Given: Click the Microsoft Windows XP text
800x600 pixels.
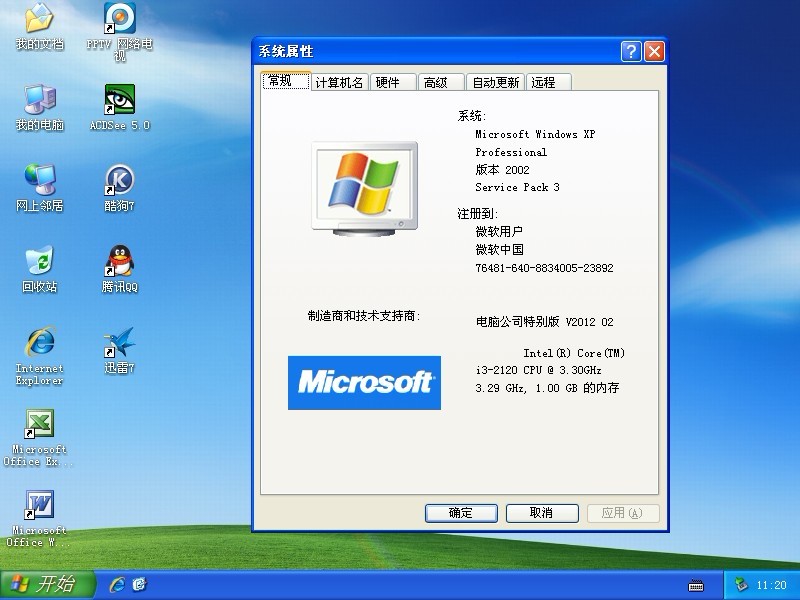Looking at the screenshot, I should click(x=535, y=134).
